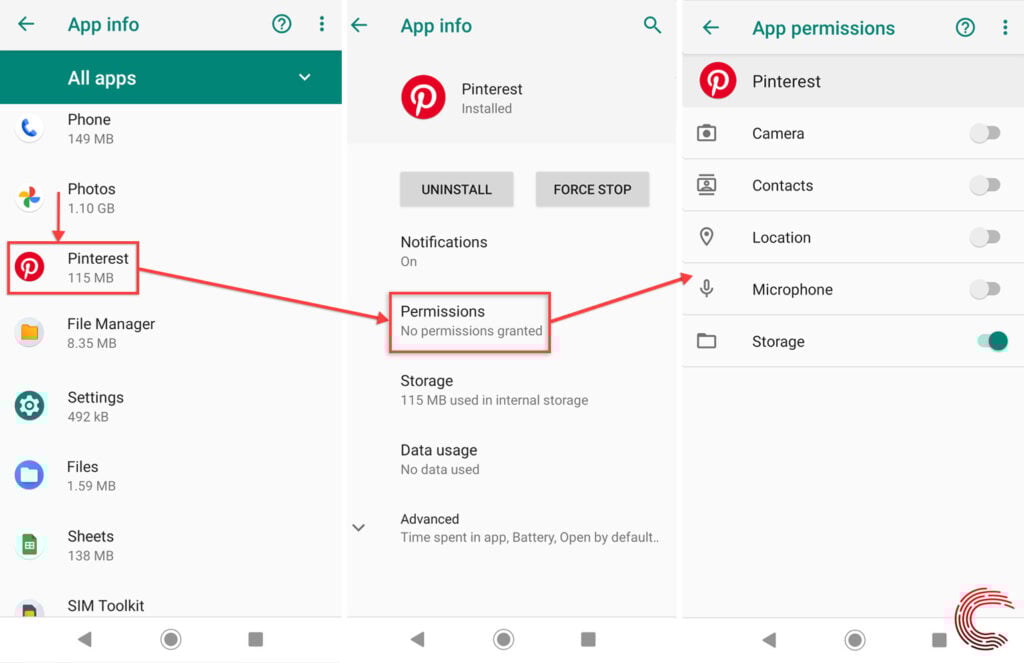
Task: Tap the Pinterest logo on App info
Action: (x=423, y=97)
